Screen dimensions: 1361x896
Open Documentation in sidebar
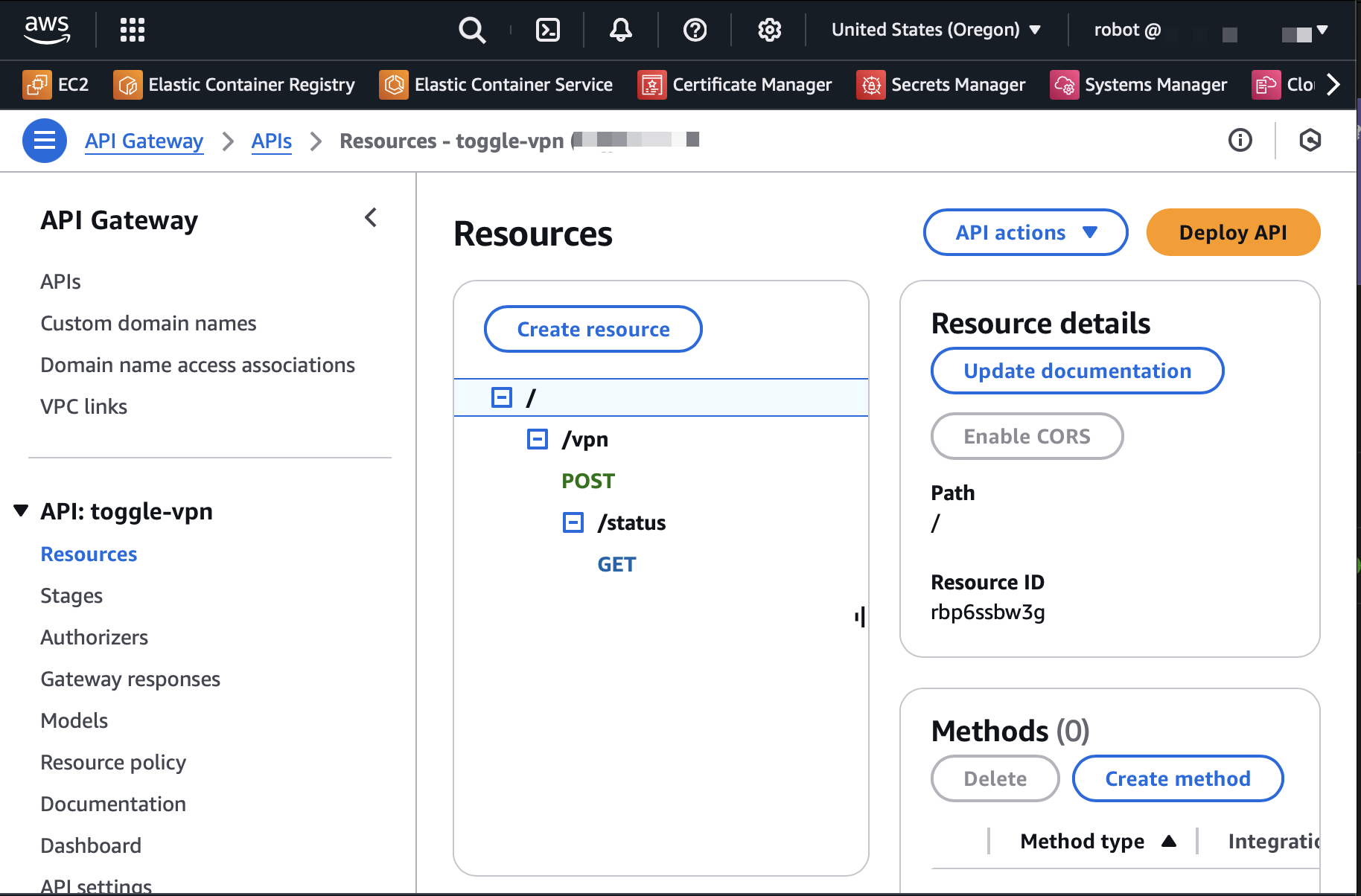tap(113, 804)
